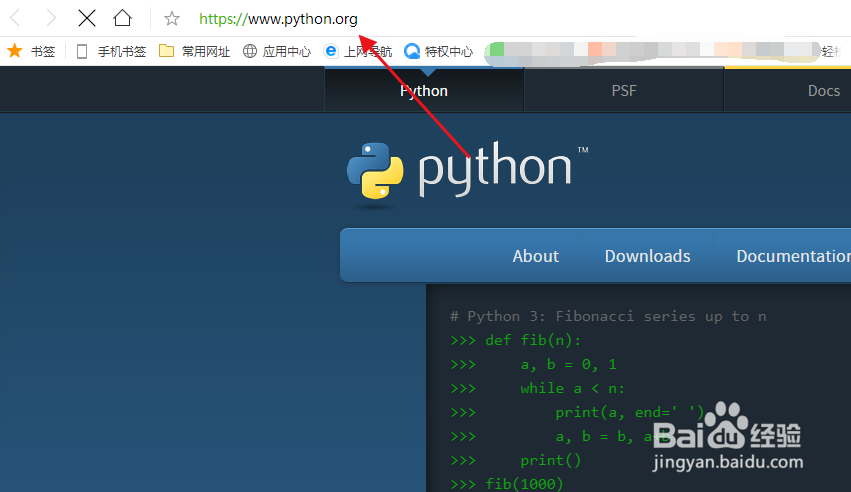Open the 特权中心 bookmark
The width and height of the screenshot is (851, 492).
point(439,52)
